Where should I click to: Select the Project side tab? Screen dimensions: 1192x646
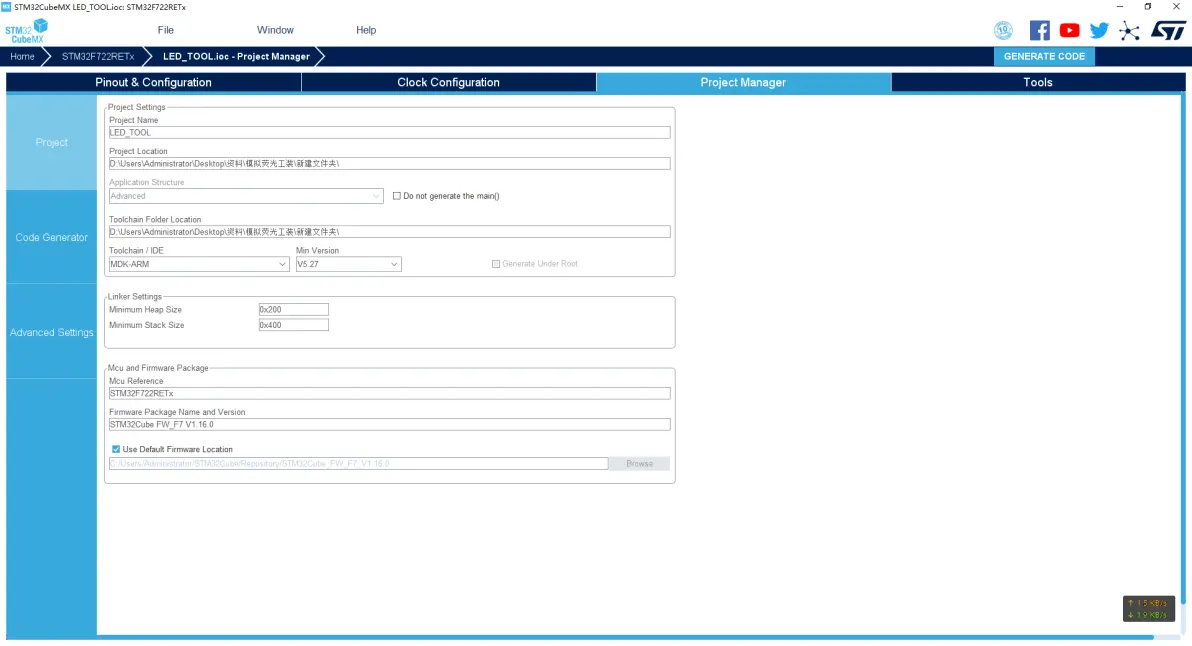click(x=52, y=142)
